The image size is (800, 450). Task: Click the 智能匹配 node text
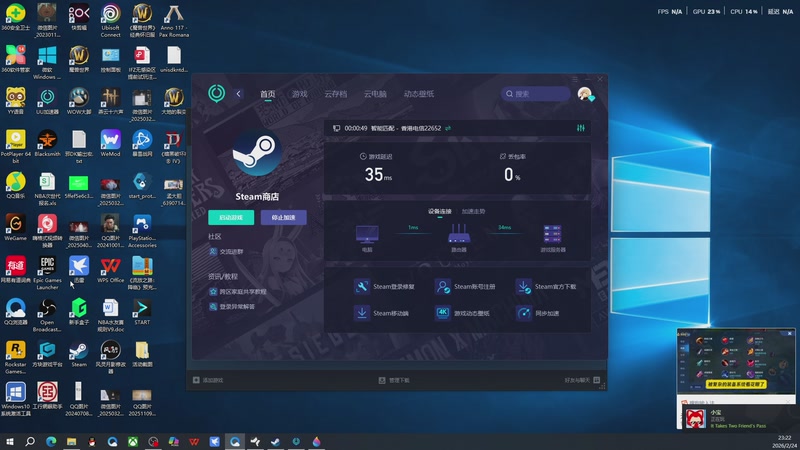point(383,128)
